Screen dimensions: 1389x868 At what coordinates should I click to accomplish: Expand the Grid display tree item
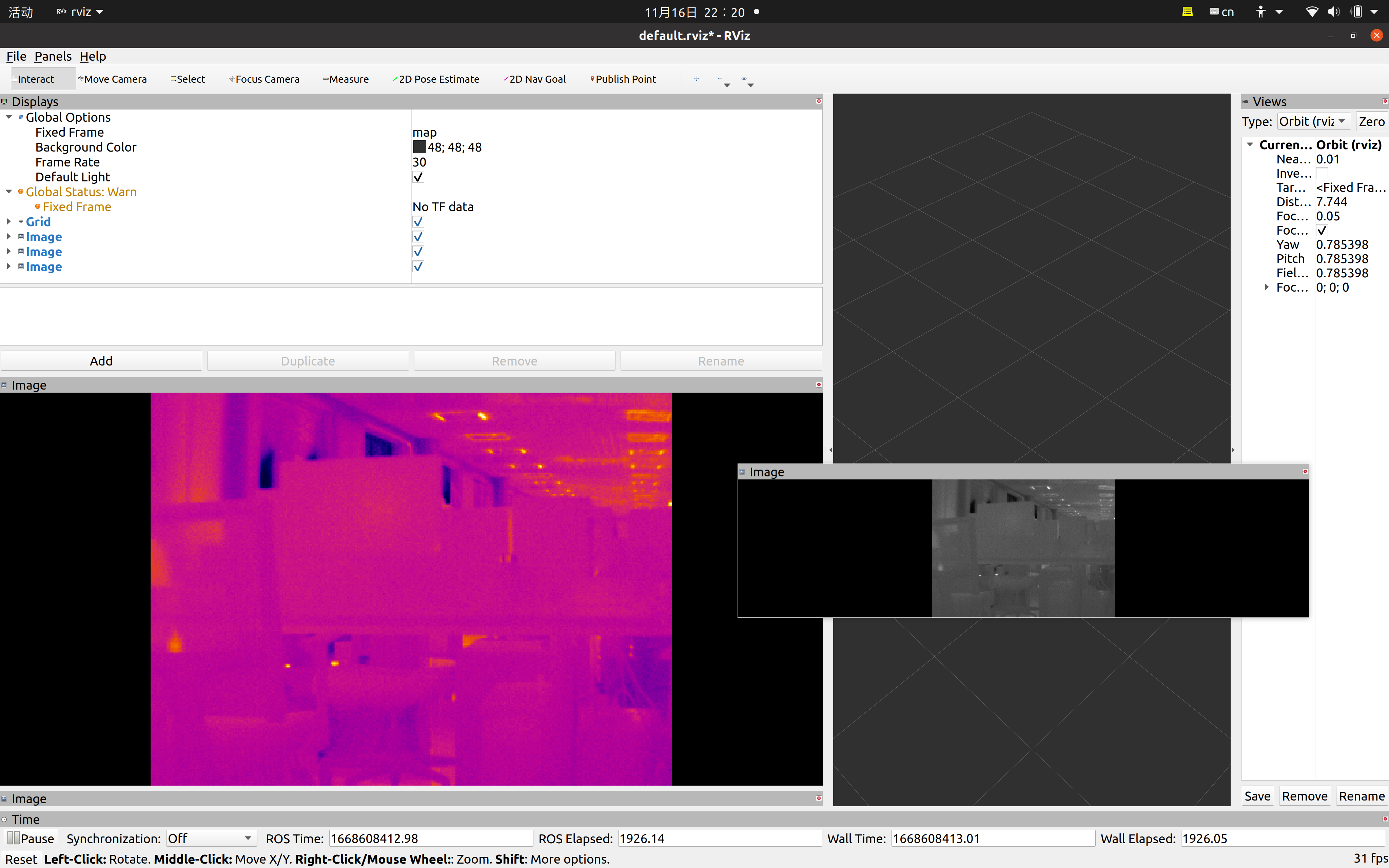click(x=8, y=222)
